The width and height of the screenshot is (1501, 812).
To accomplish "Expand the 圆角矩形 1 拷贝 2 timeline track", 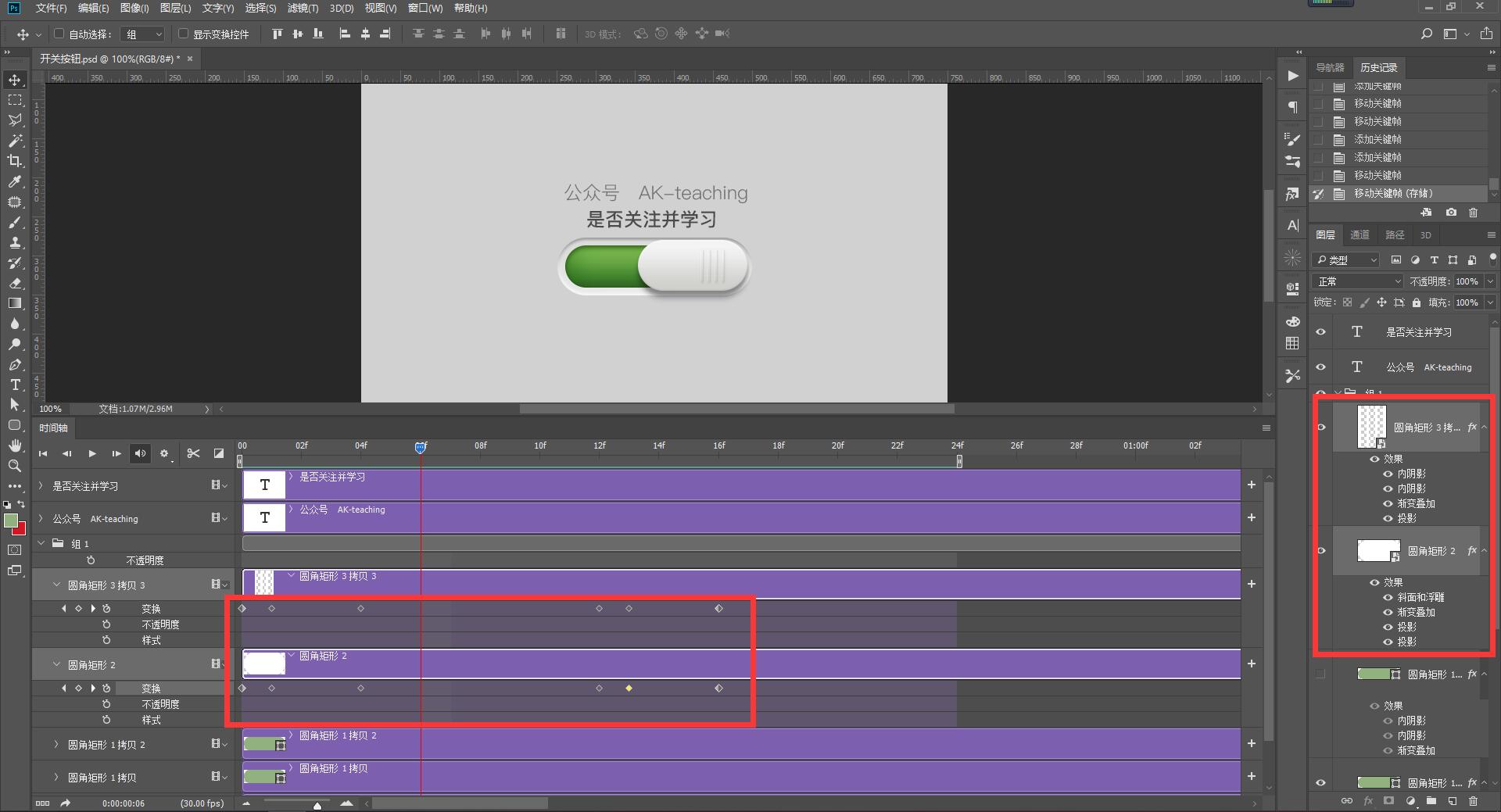I will click(56, 745).
